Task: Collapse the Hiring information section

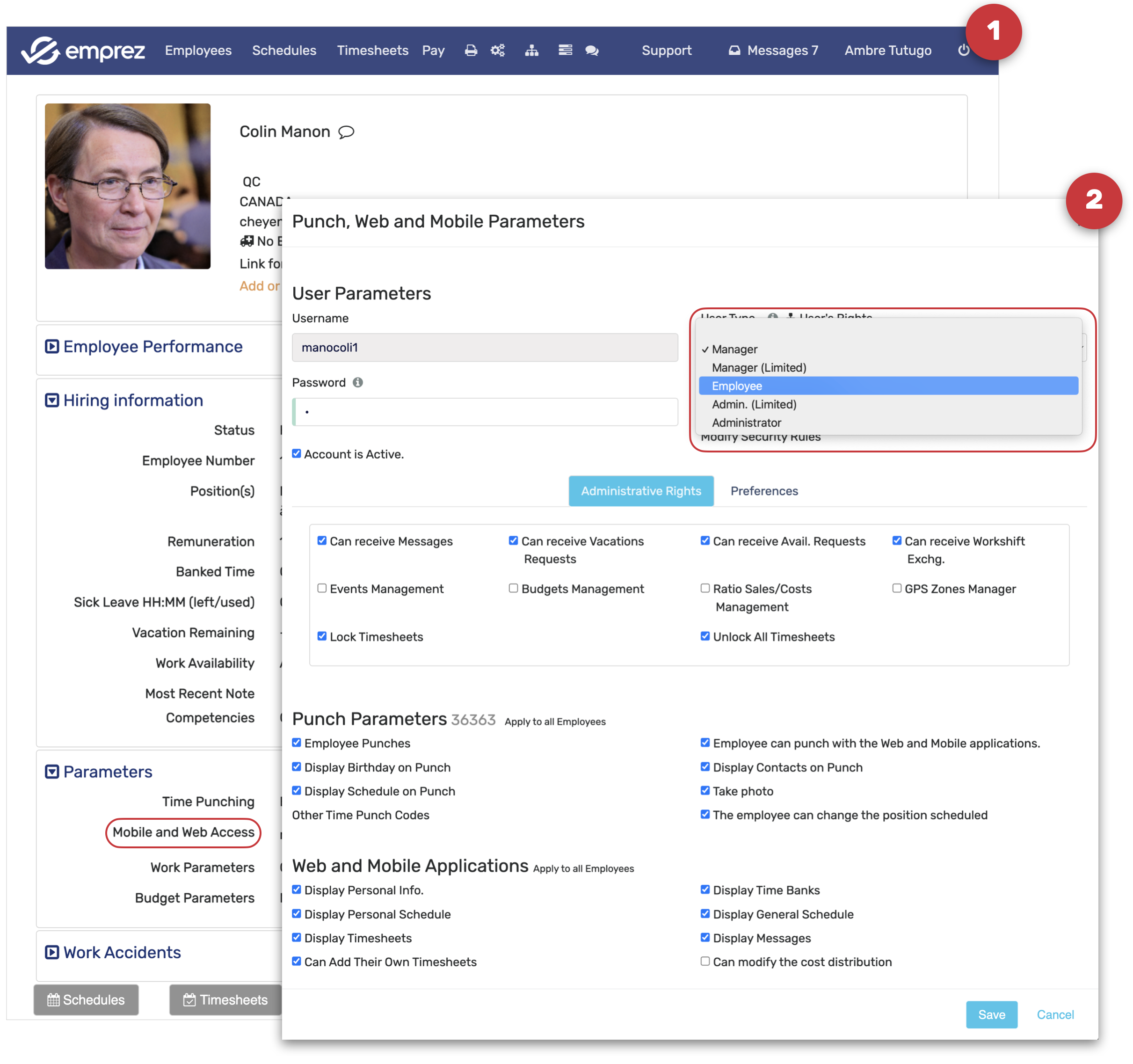Action: [52, 400]
